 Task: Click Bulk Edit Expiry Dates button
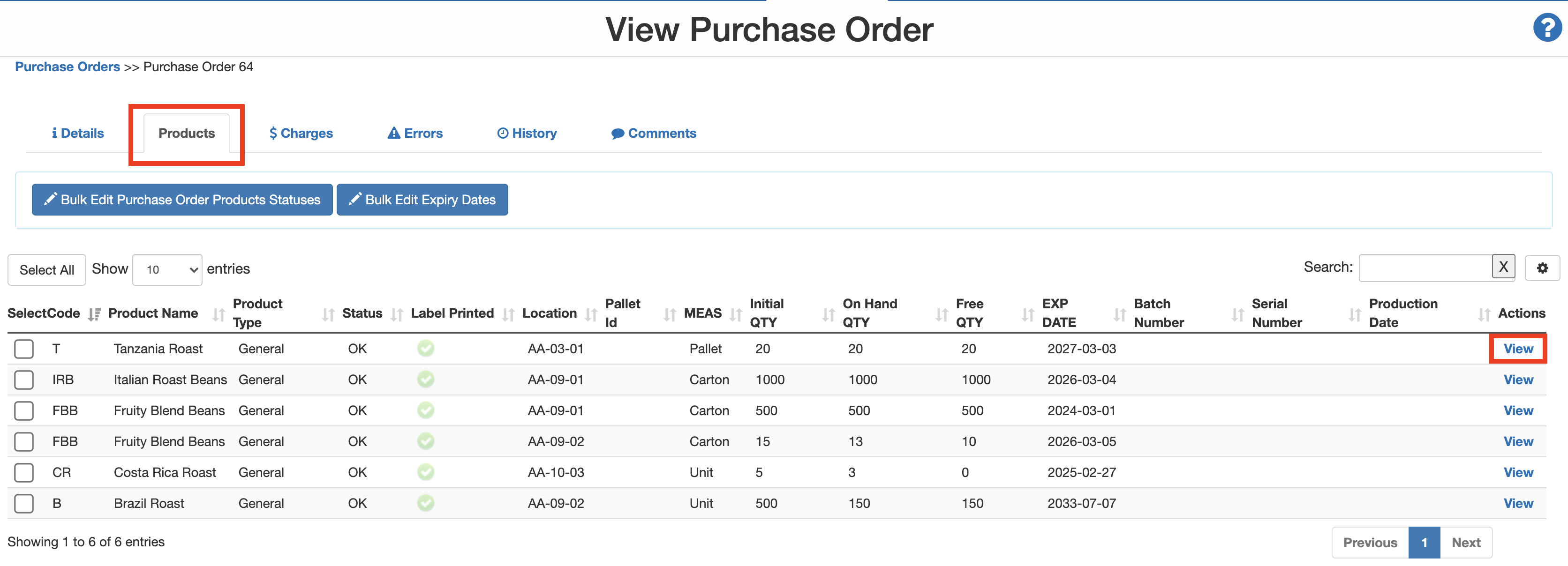[x=422, y=200]
